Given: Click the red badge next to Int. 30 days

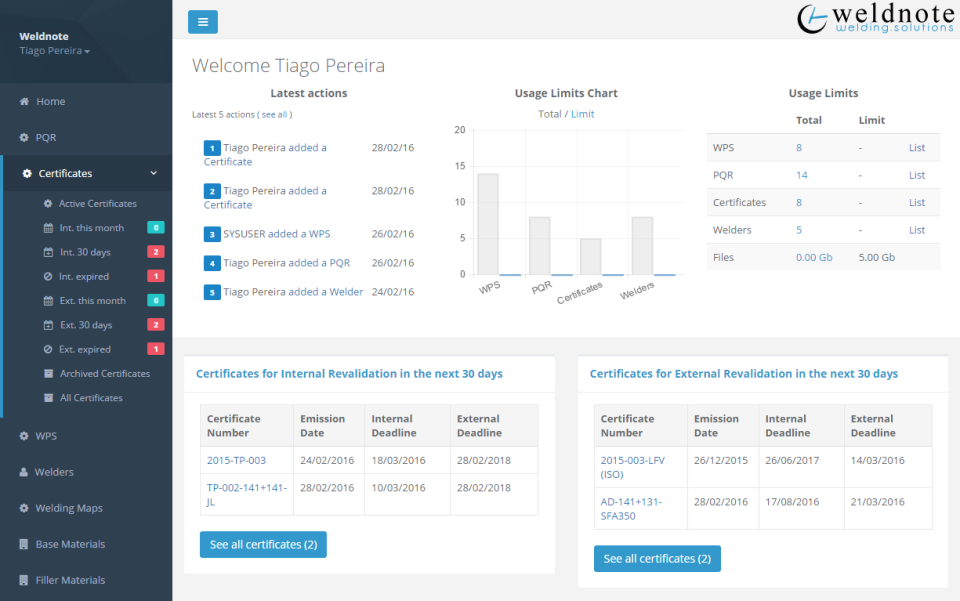Looking at the screenshot, I should click(156, 252).
